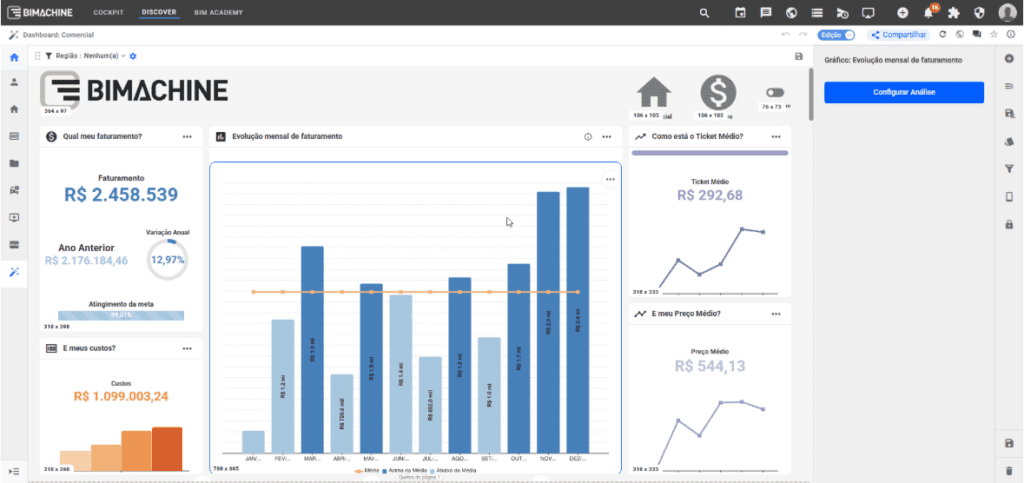Open options menu for Ticket Médio card
The image size is (1024, 483).
[774, 136]
